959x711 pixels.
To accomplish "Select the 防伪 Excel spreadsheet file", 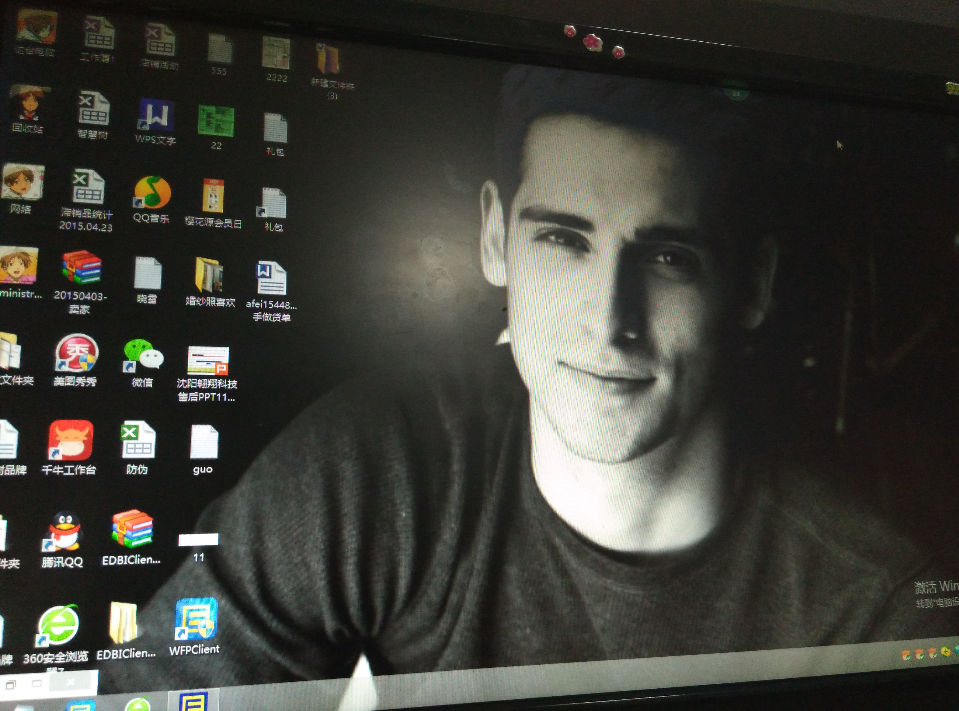I will 137,440.
